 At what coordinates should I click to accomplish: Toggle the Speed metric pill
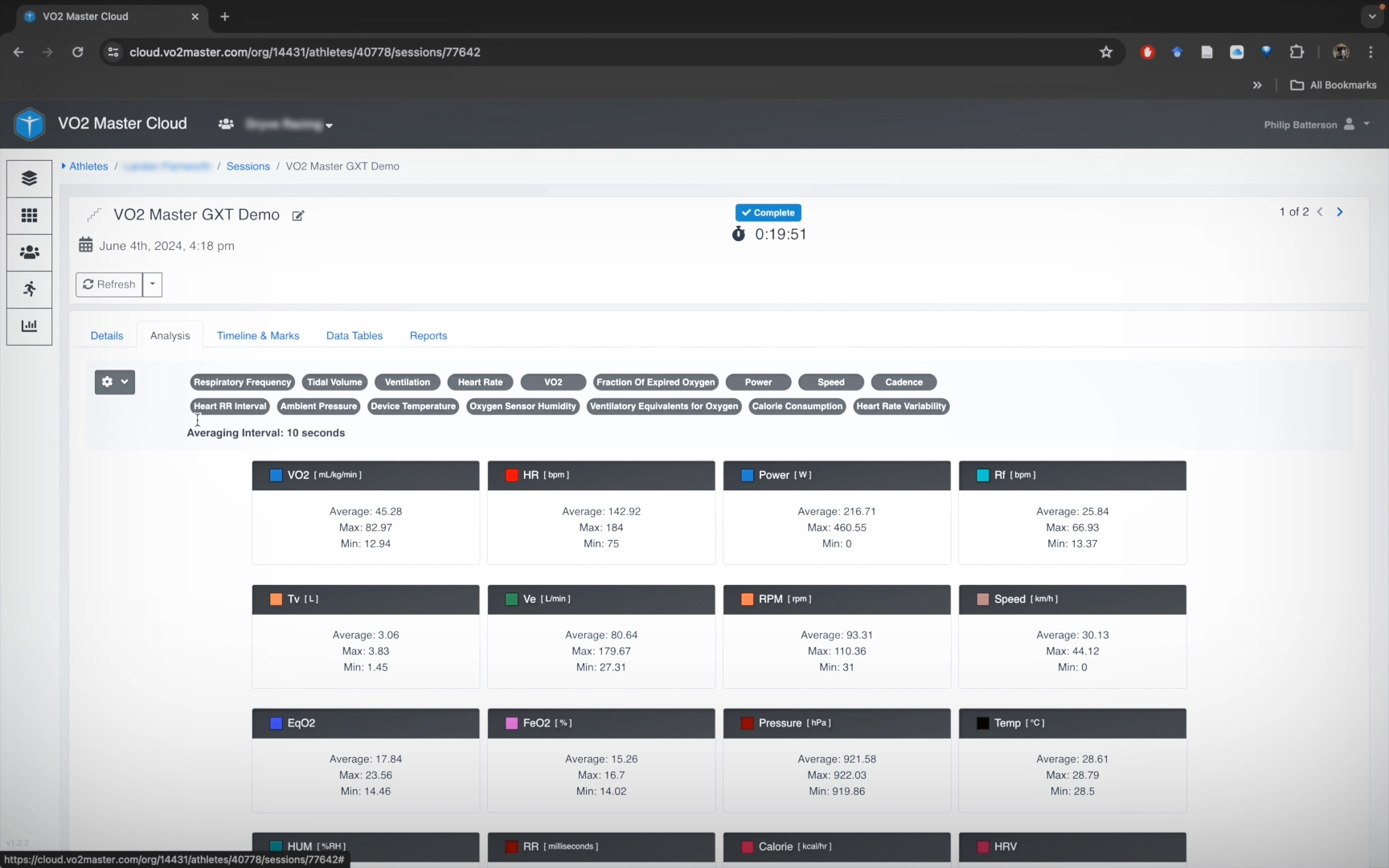[831, 383]
